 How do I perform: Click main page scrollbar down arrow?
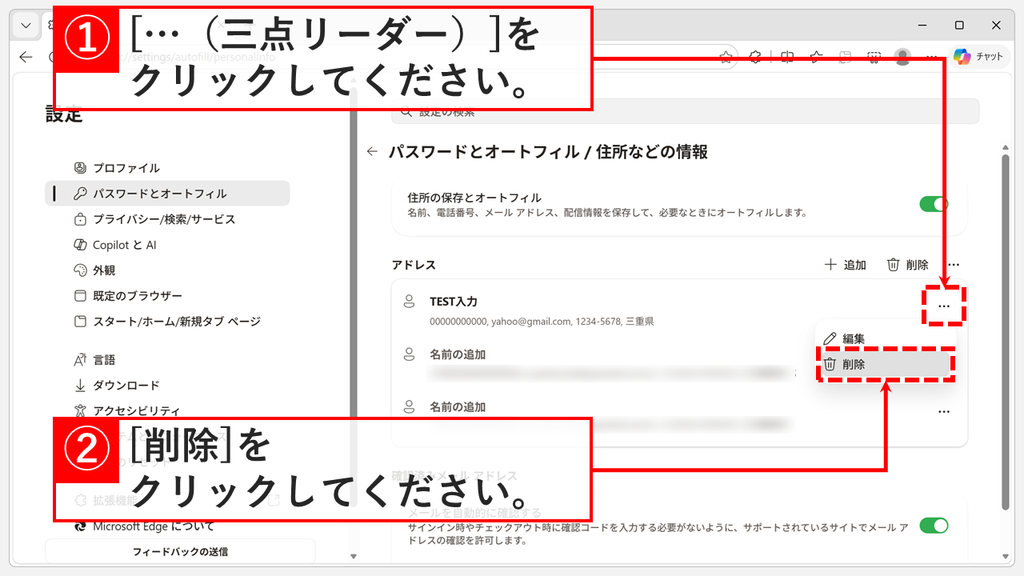1006,556
